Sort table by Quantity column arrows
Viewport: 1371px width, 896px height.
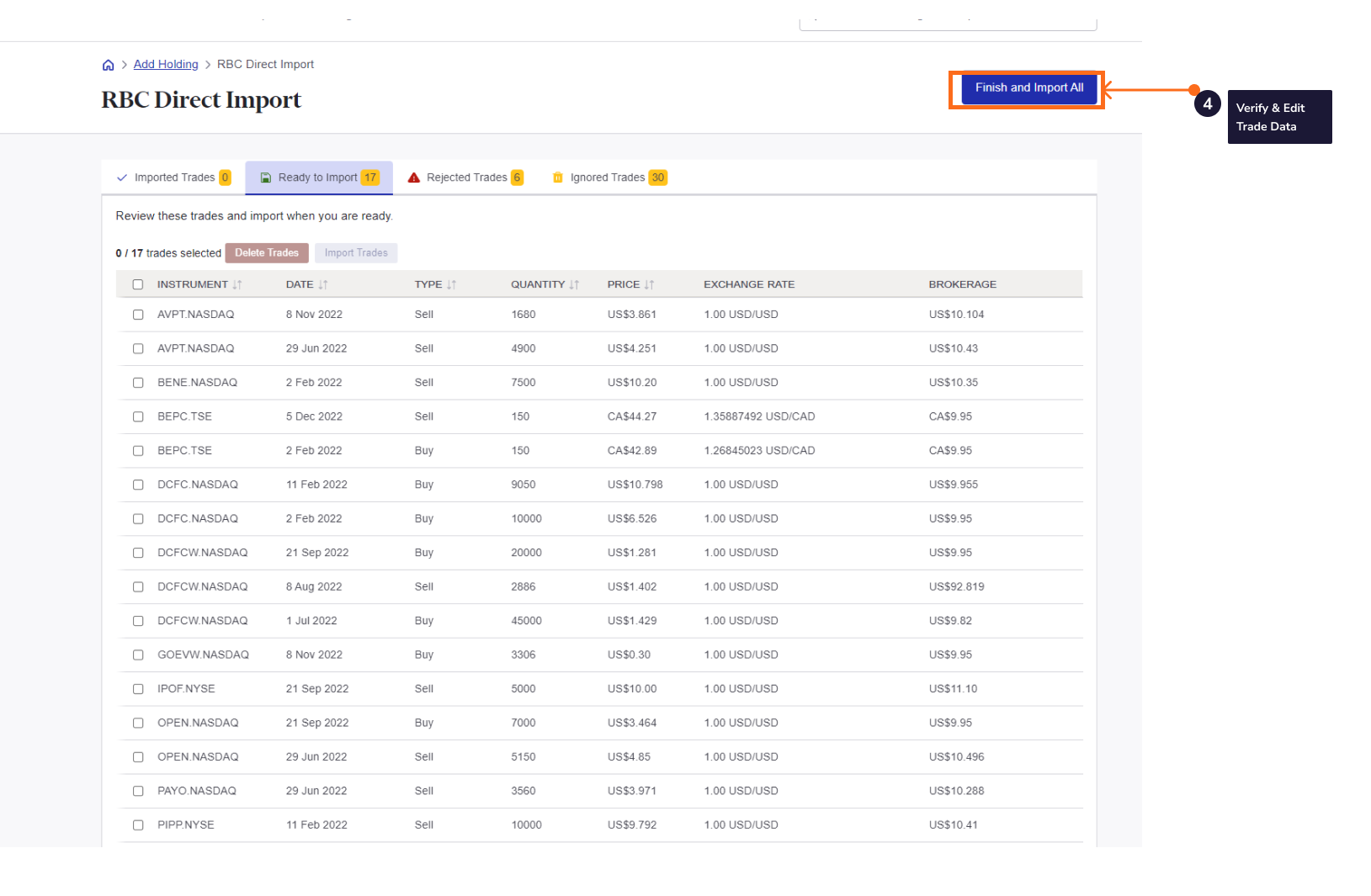[574, 284]
